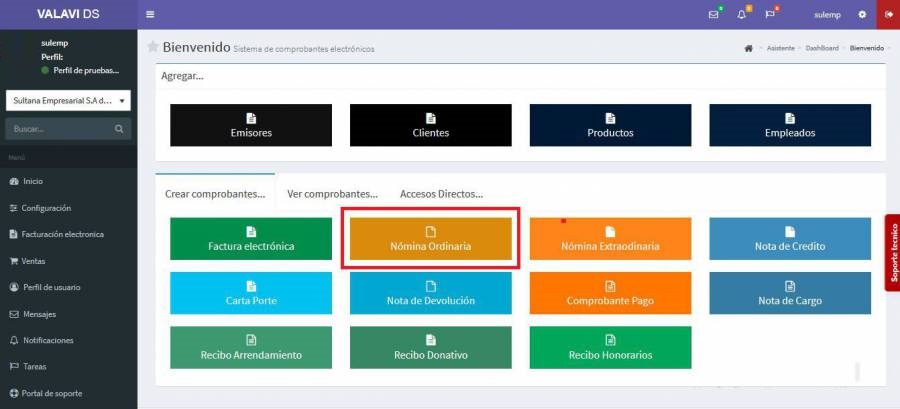
Task: Expand the Sultana Empresarial company dropdown
Action: pos(68,101)
